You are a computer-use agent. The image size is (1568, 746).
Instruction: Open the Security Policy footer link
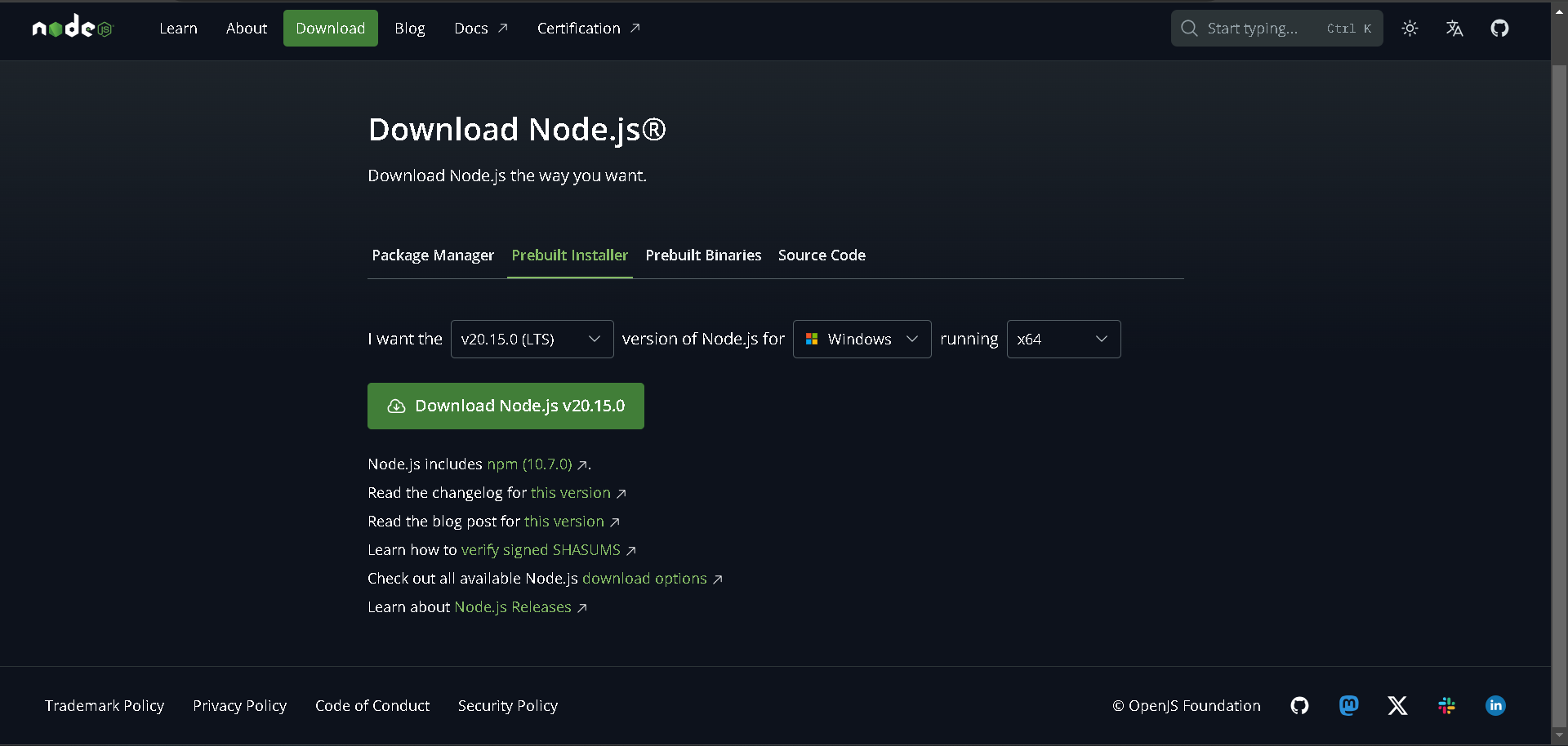click(508, 705)
